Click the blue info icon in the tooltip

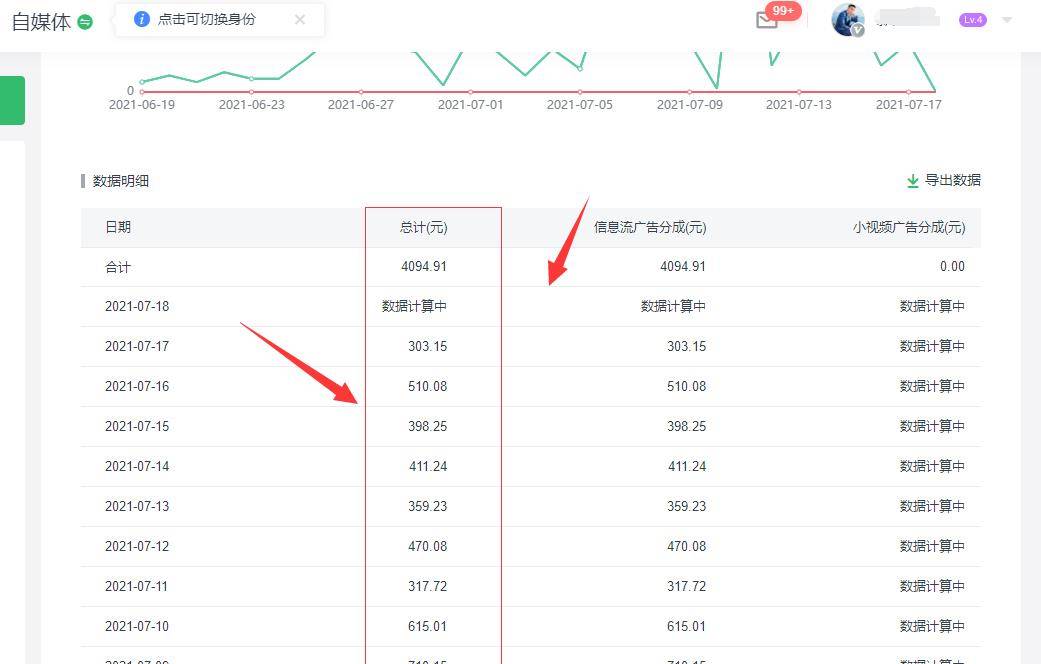[x=142, y=19]
